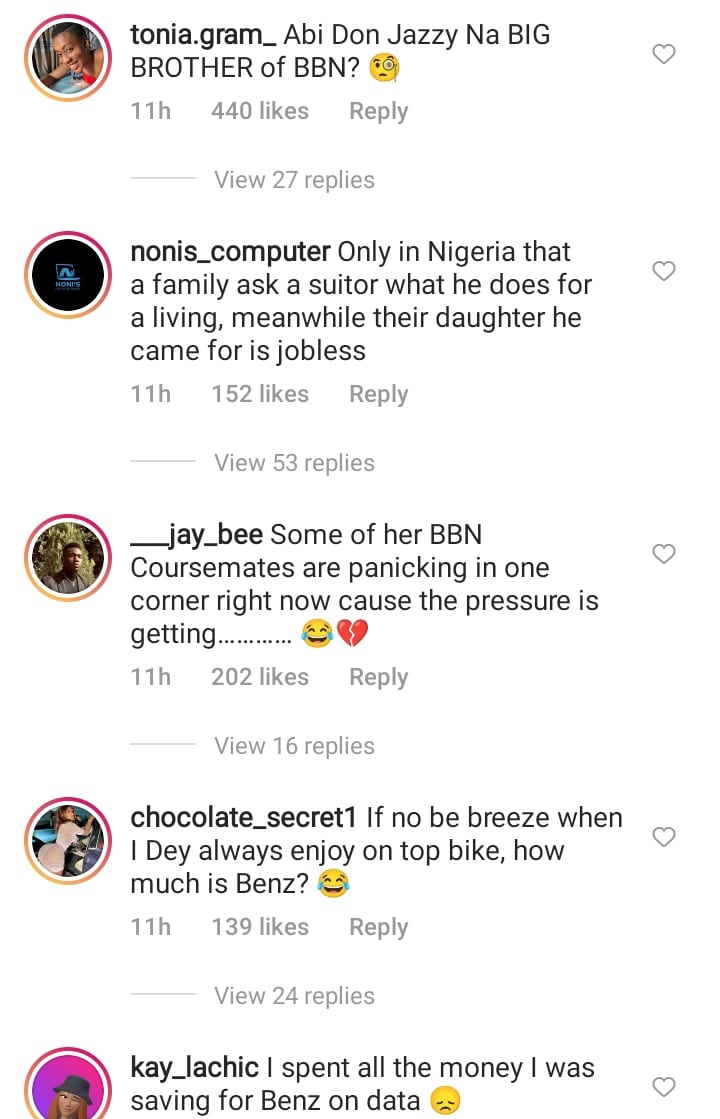Expand View 27 replies
Image resolution: width=720 pixels, height=1119 pixels.
tap(294, 180)
